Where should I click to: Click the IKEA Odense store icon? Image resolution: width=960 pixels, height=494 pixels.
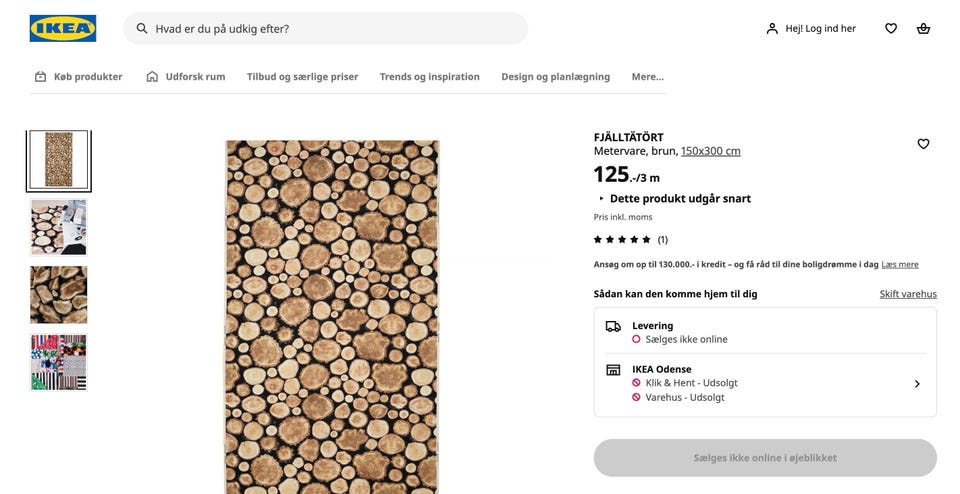[613, 370]
